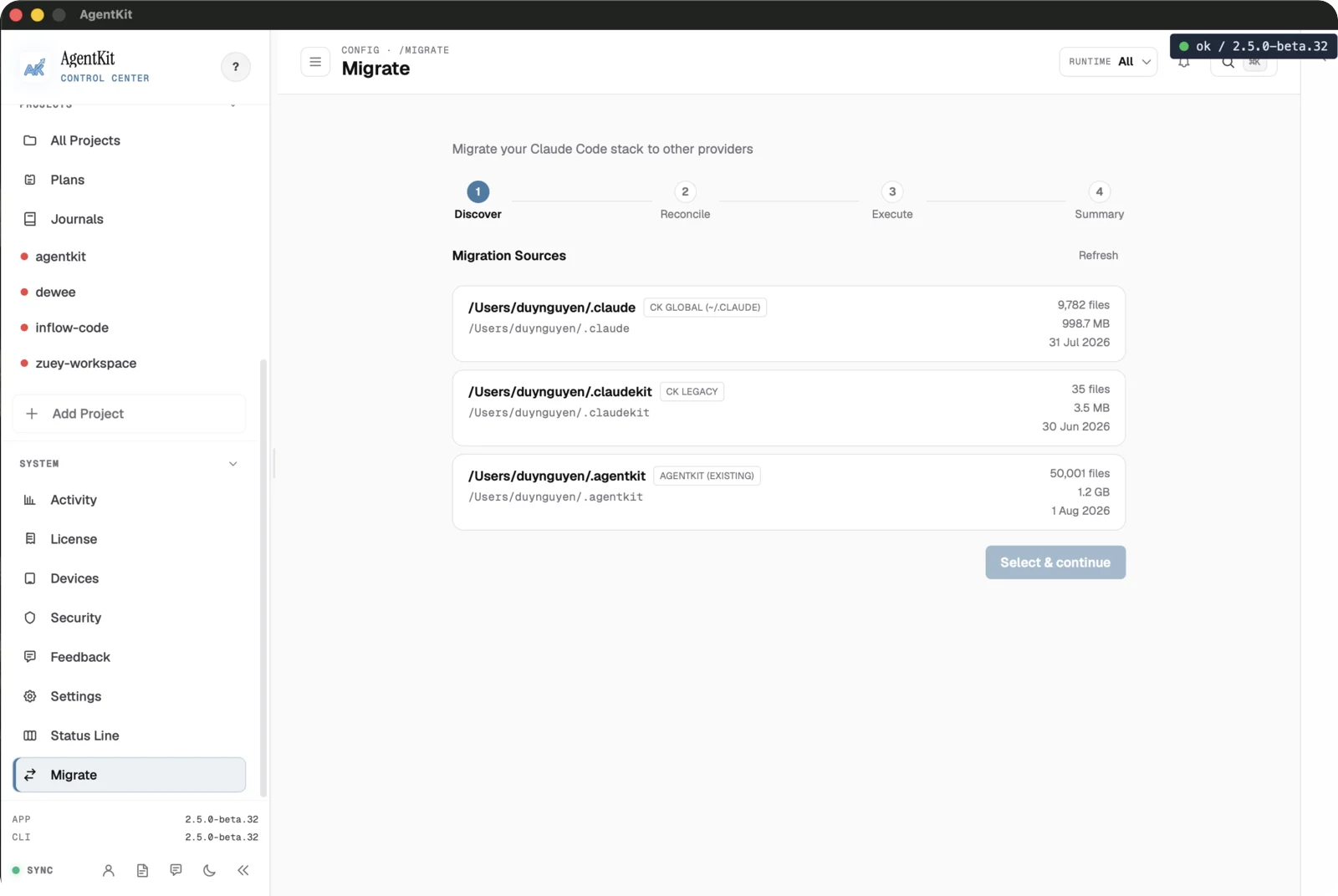Open the agentkit project
The width and height of the screenshot is (1338, 896).
[60, 257]
